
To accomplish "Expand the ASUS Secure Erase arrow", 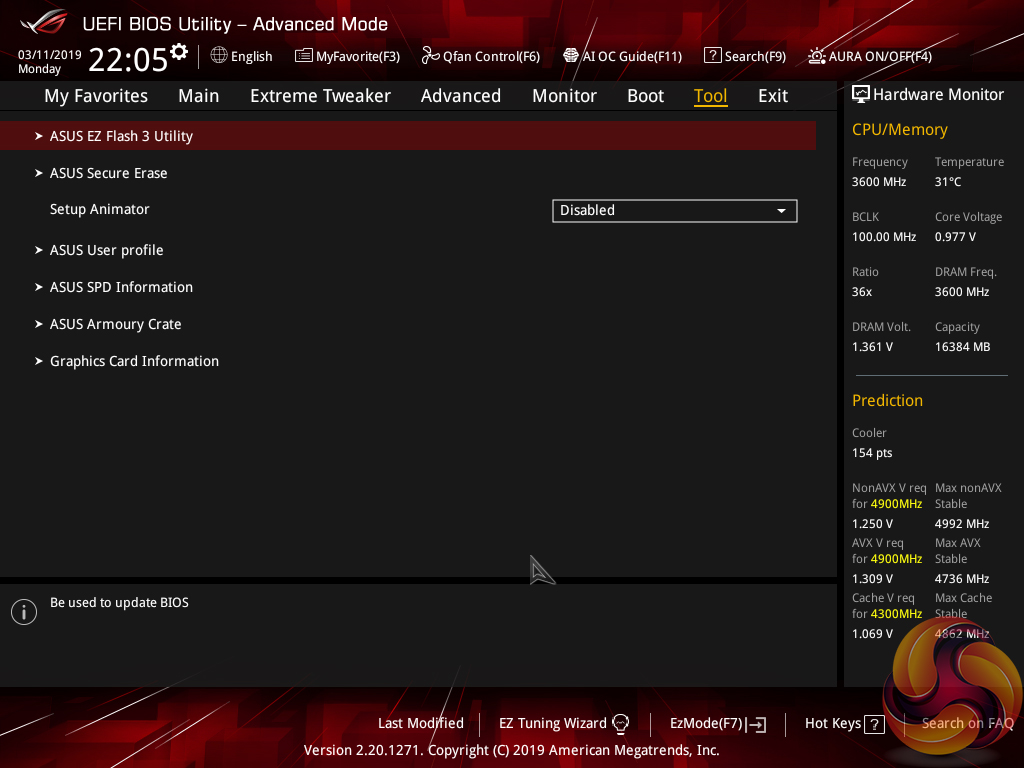I will (39, 173).
